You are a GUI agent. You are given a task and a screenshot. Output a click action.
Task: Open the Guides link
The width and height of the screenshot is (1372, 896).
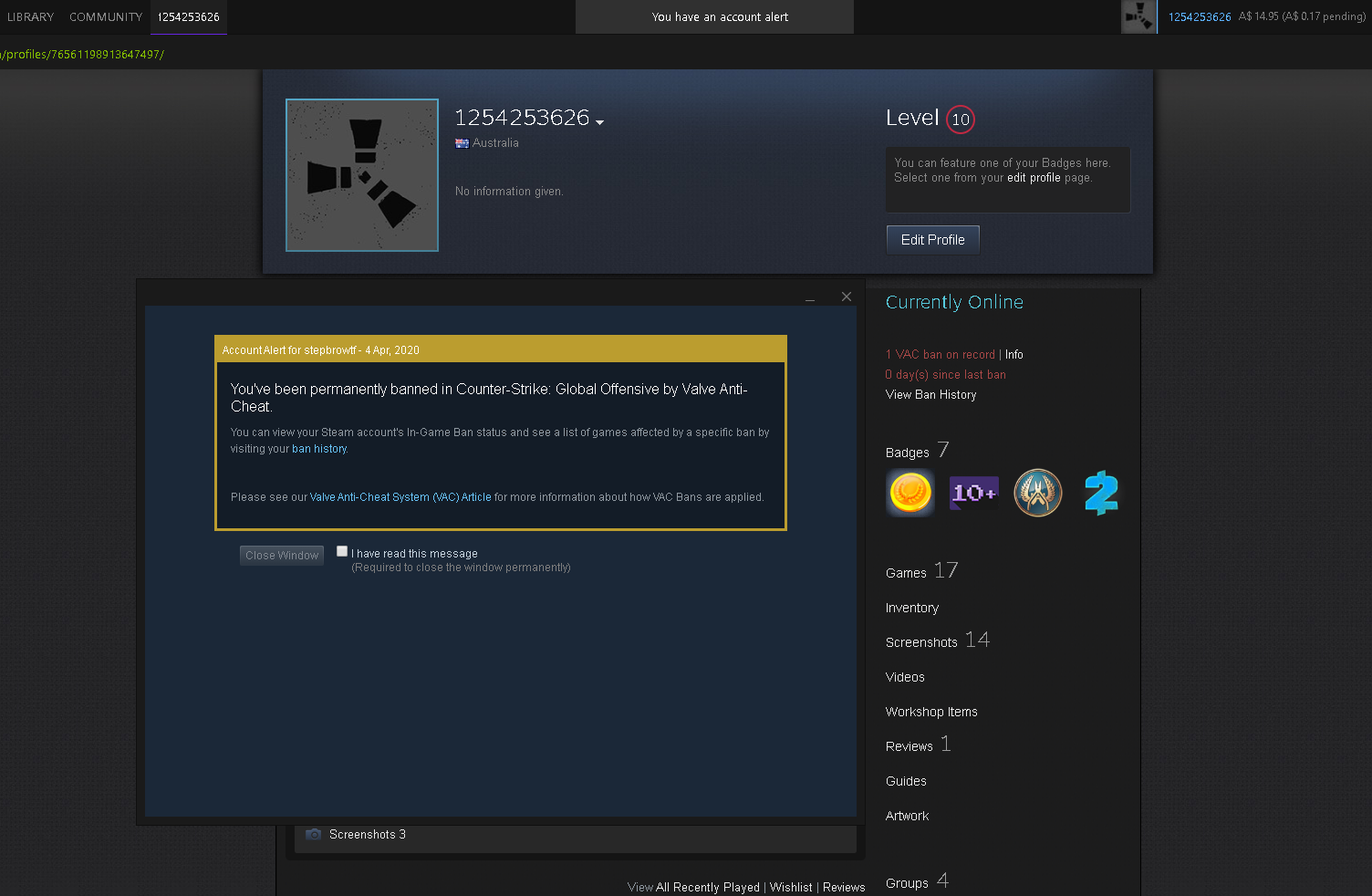pos(906,781)
